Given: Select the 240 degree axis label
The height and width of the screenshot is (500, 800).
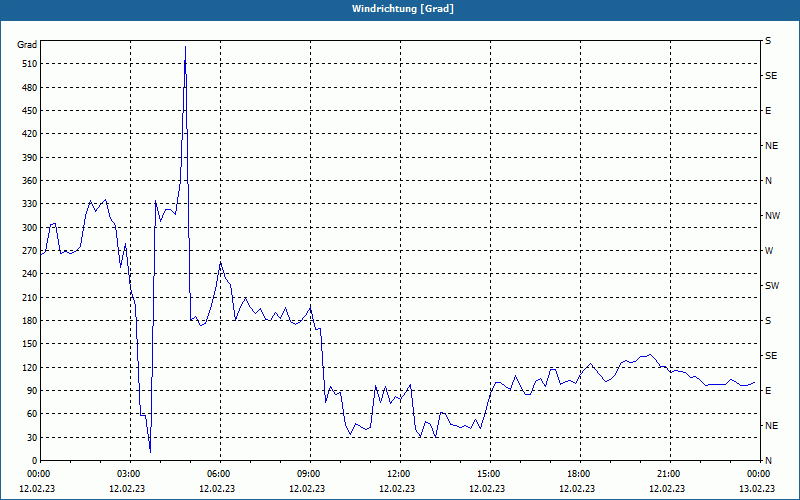Looking at the screenshot, I should [x=30, y=274].
